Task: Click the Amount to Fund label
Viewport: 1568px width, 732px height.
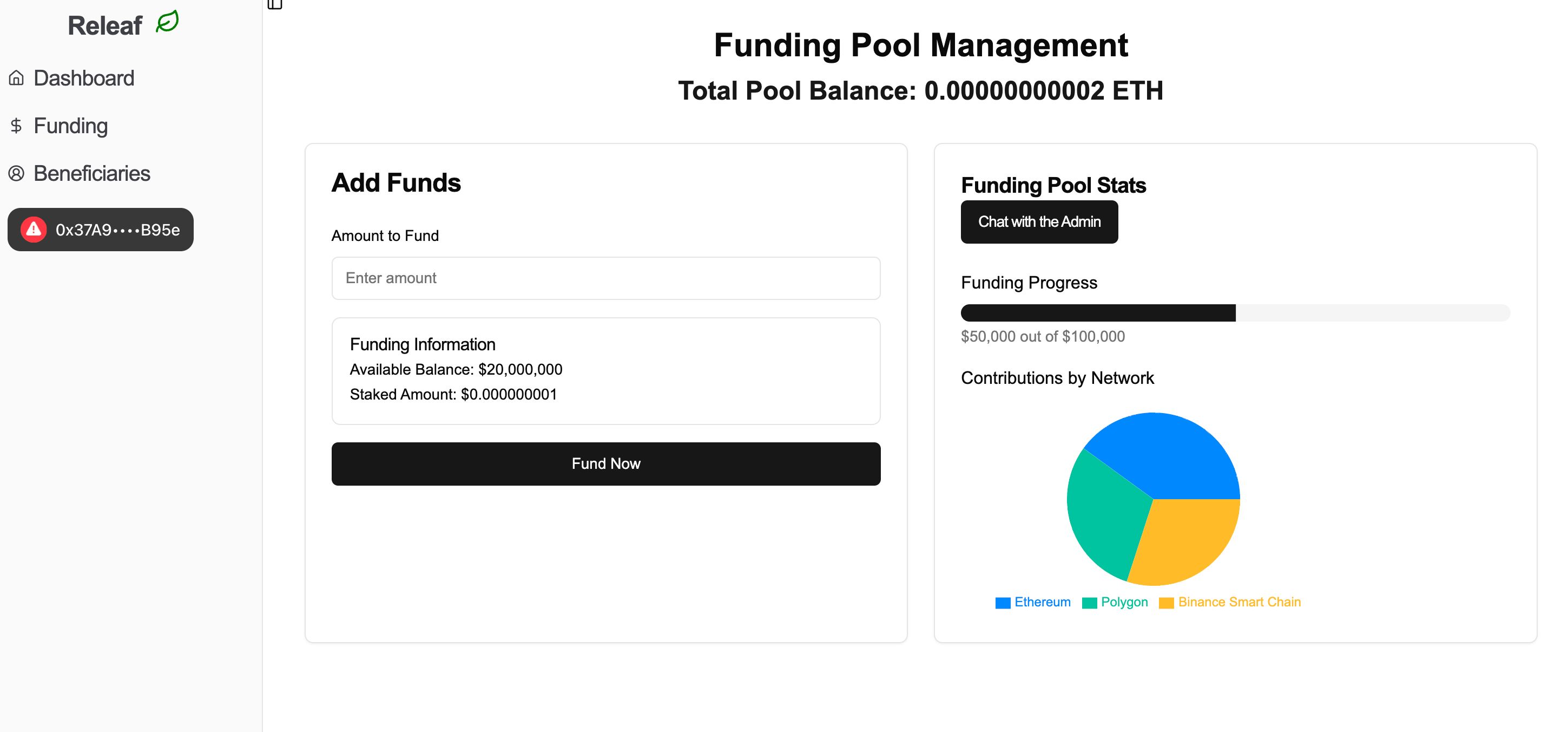Action: click(x=385, y=236)
